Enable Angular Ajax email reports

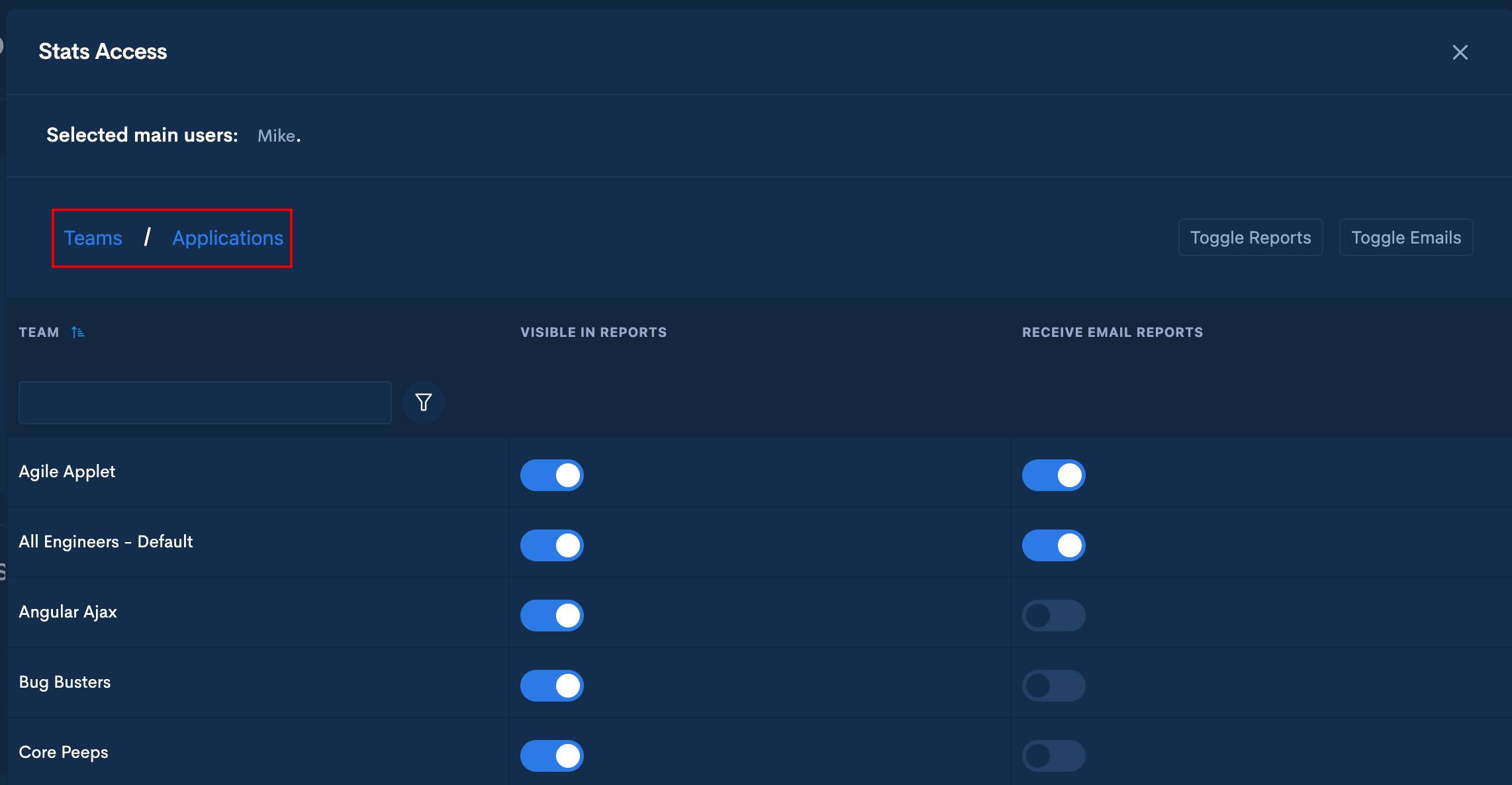[x=1053, y=616]
